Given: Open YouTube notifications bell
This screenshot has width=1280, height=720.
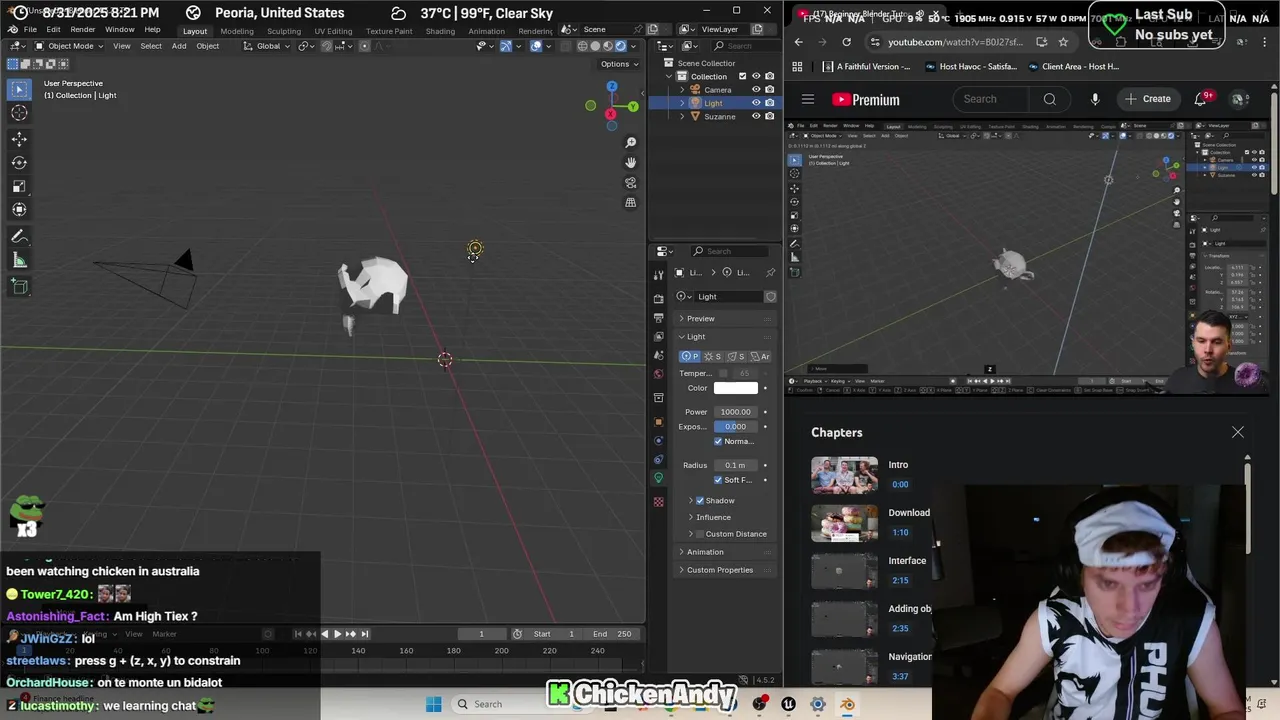Looking at the screenshot, I should coord(1201,99).
